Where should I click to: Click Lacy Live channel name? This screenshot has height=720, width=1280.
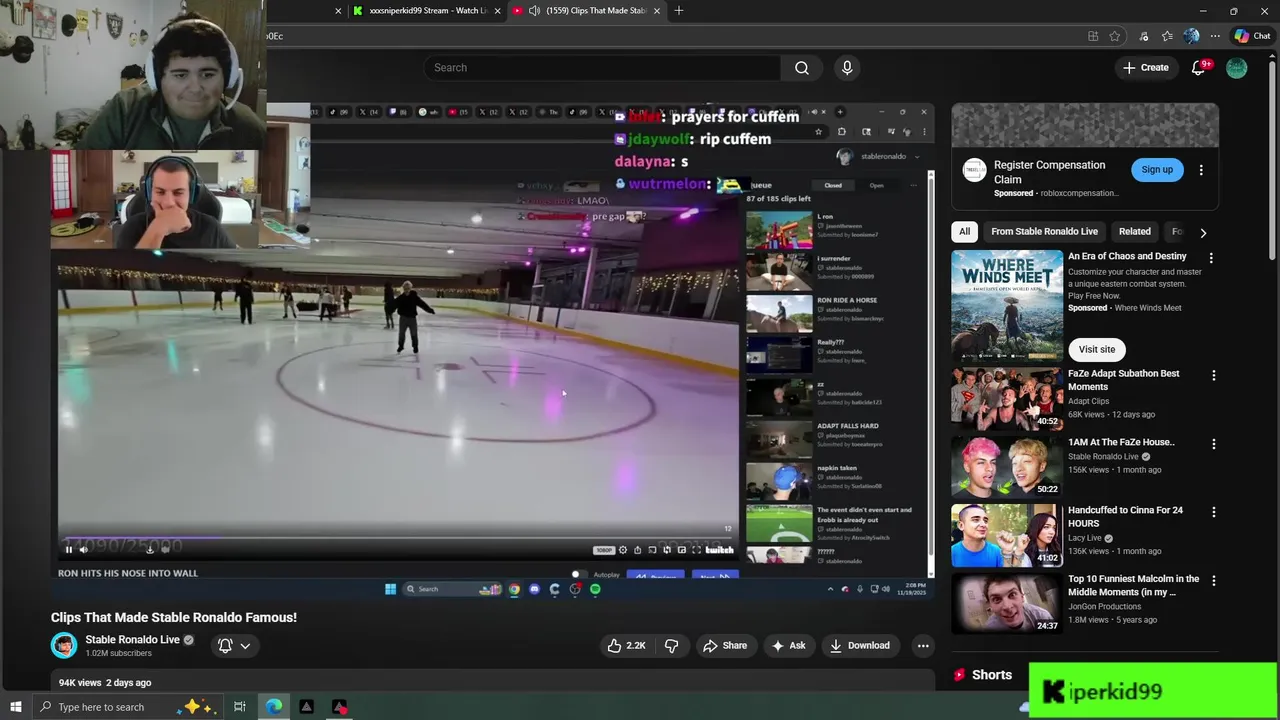(1084, 538)
